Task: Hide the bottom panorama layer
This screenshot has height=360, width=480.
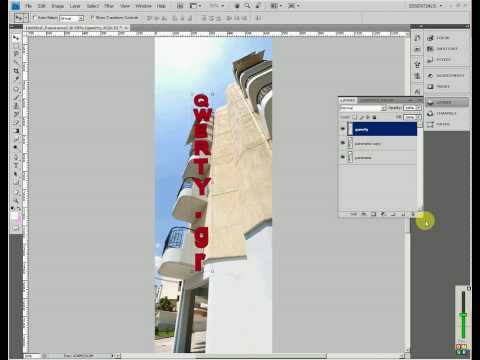Action: (343, 157)
